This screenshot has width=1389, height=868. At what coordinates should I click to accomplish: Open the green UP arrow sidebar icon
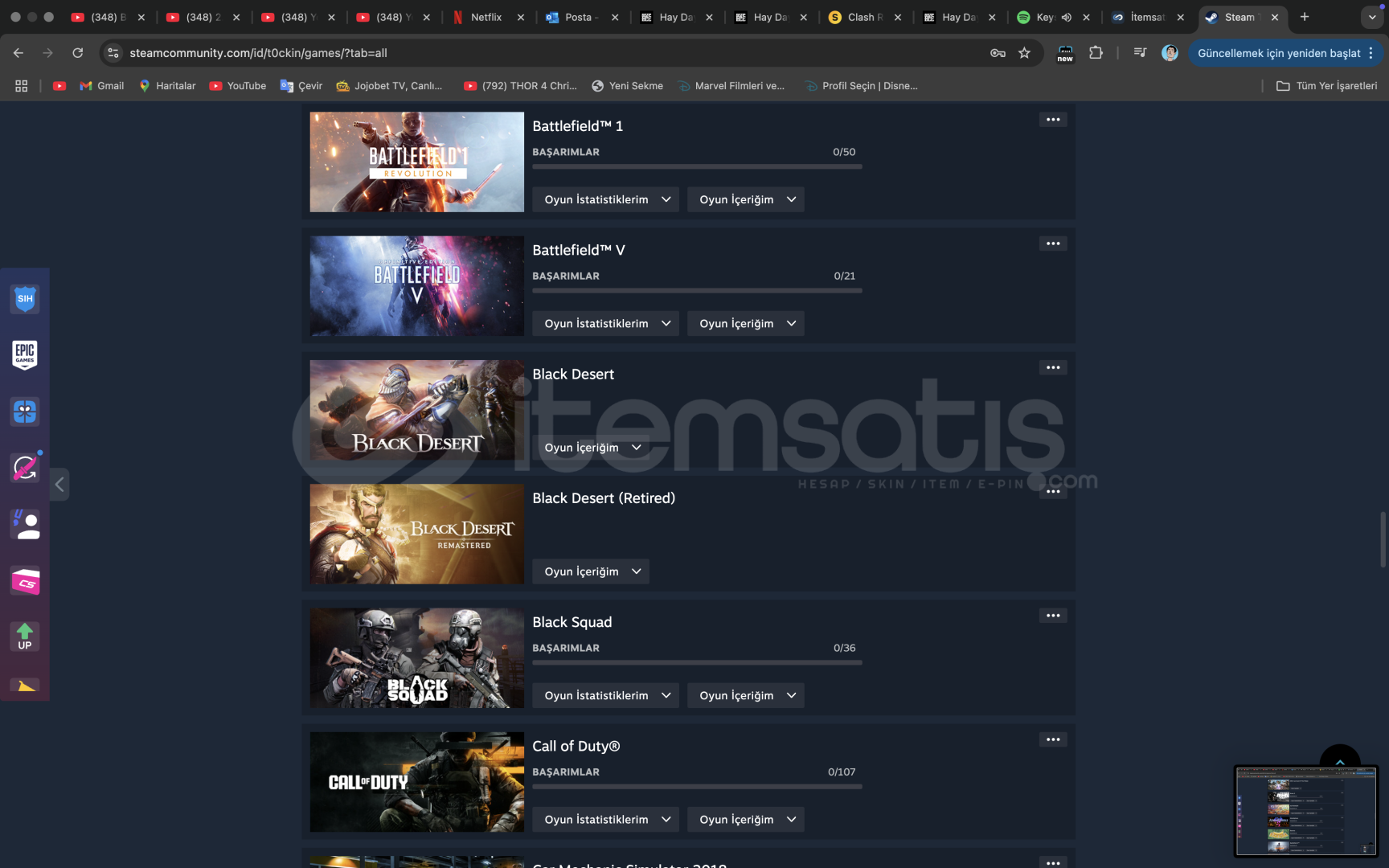click(x=25, y=637)
